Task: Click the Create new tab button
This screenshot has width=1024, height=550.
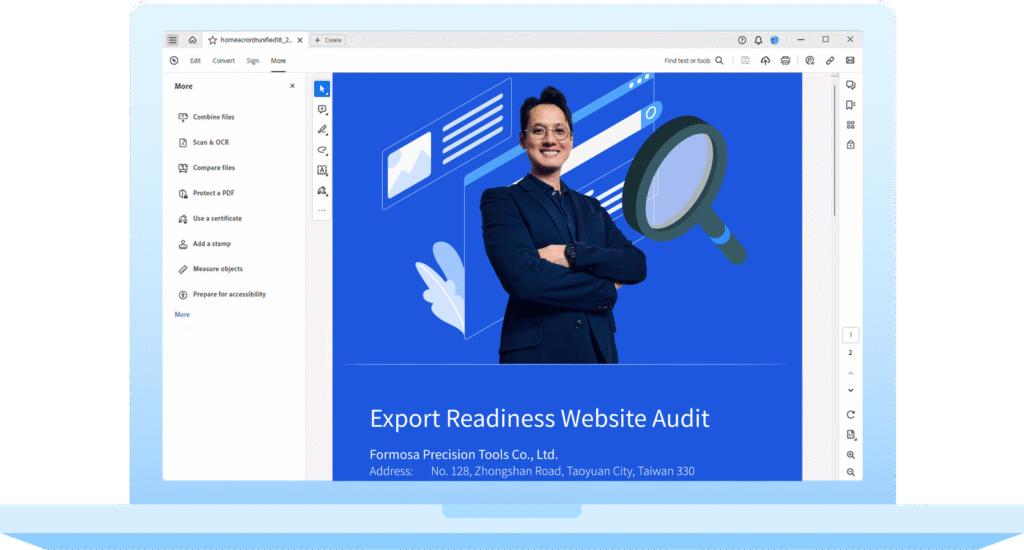Action: [328, 40]
